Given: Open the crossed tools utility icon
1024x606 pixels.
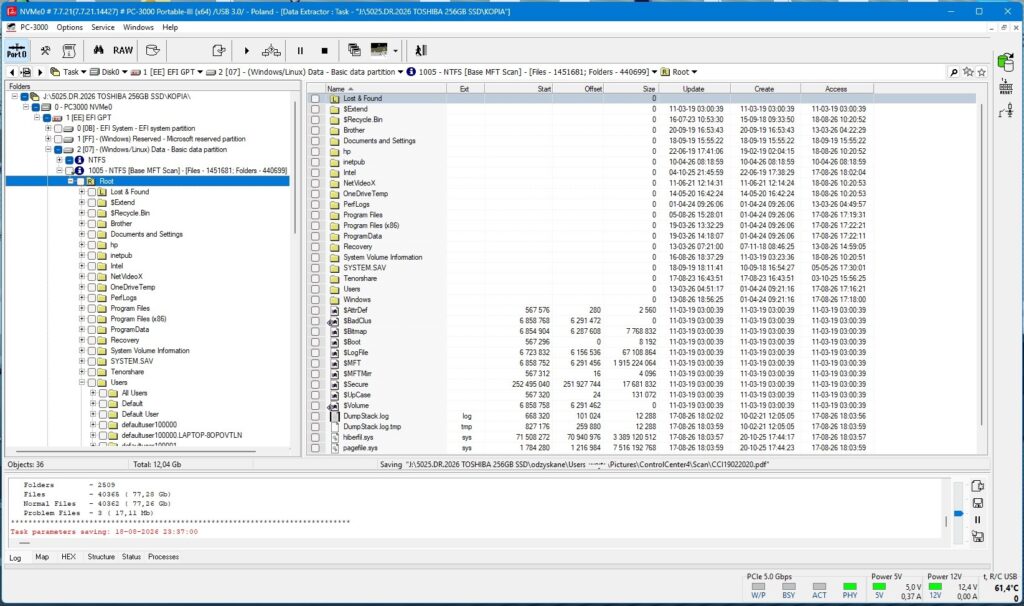Looking at the screenshot, I should [x=45, y=50].
